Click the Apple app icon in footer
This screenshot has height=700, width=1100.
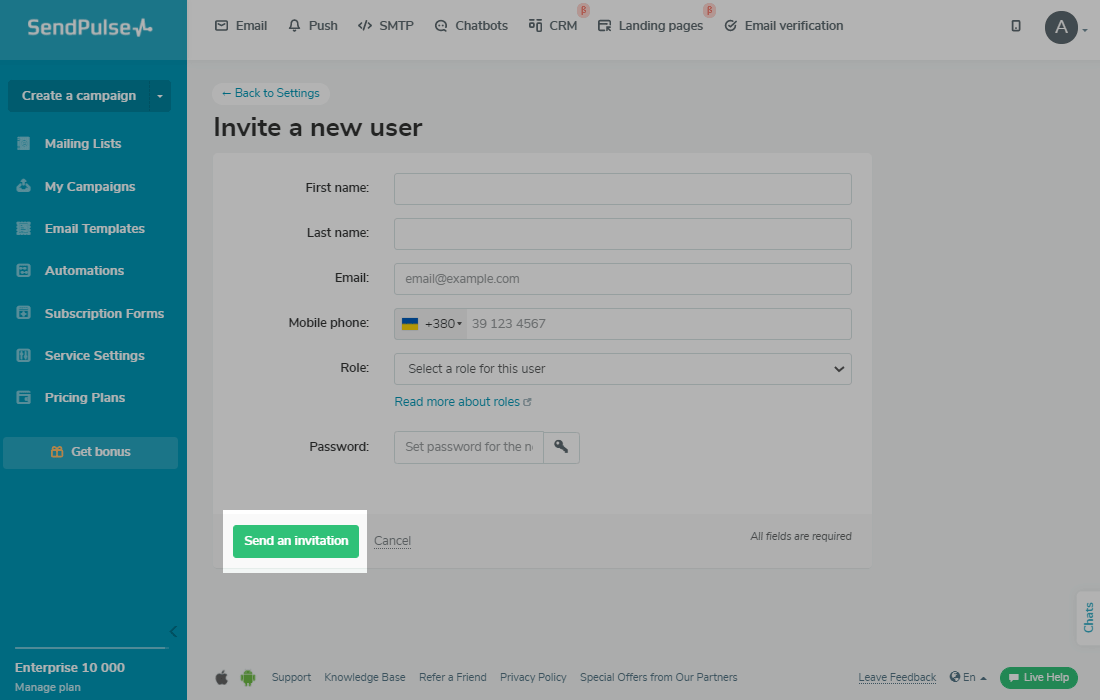pos(222,677)
